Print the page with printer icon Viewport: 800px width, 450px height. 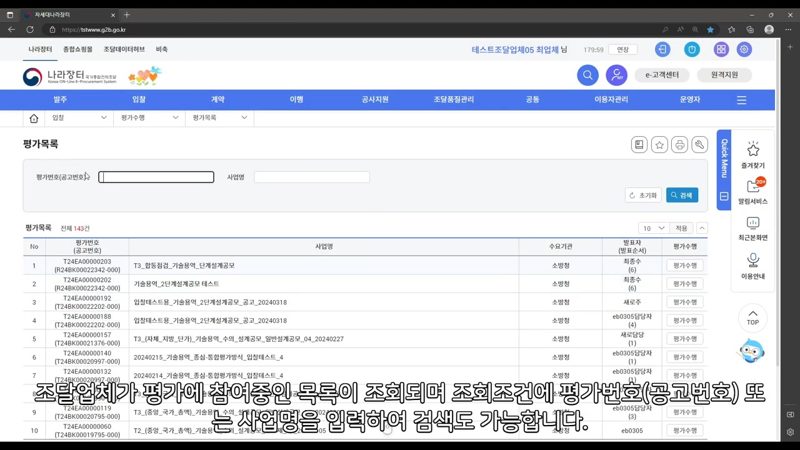point(680,145)
